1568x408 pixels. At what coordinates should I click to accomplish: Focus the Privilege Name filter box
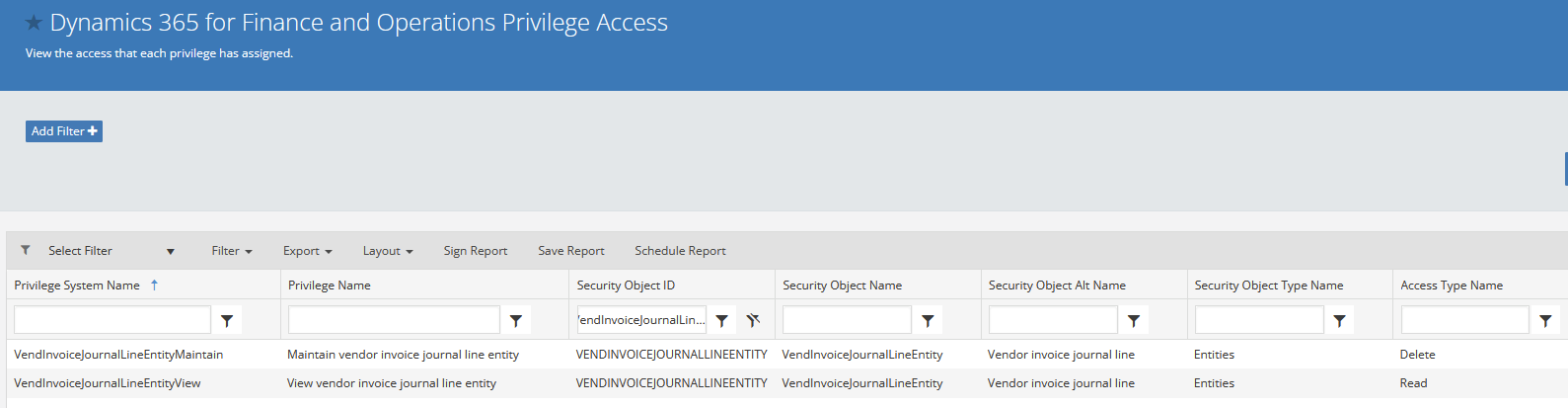(x=394, y=320)
